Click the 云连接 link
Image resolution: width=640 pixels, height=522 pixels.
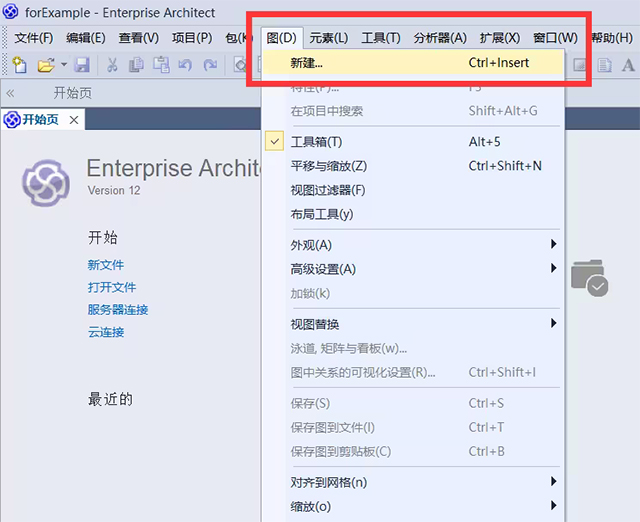point(106,332)
